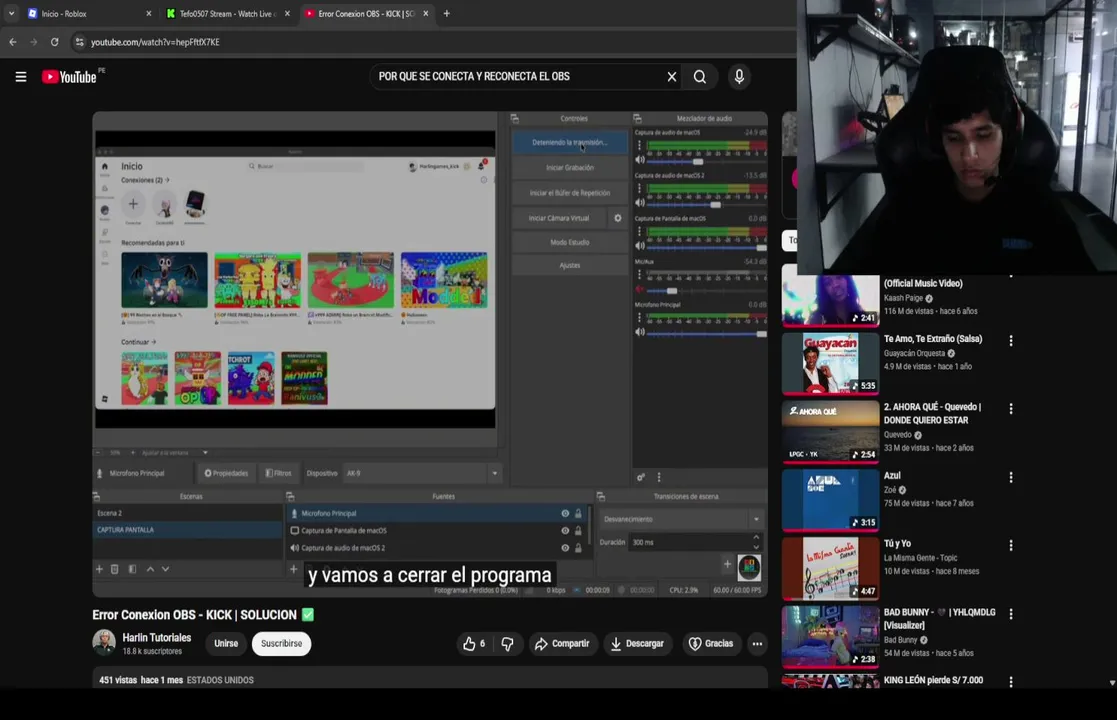The image size is (1117, 720).
Task: Mute Captura de audio de macOS channel
Action: pos(640,160)
